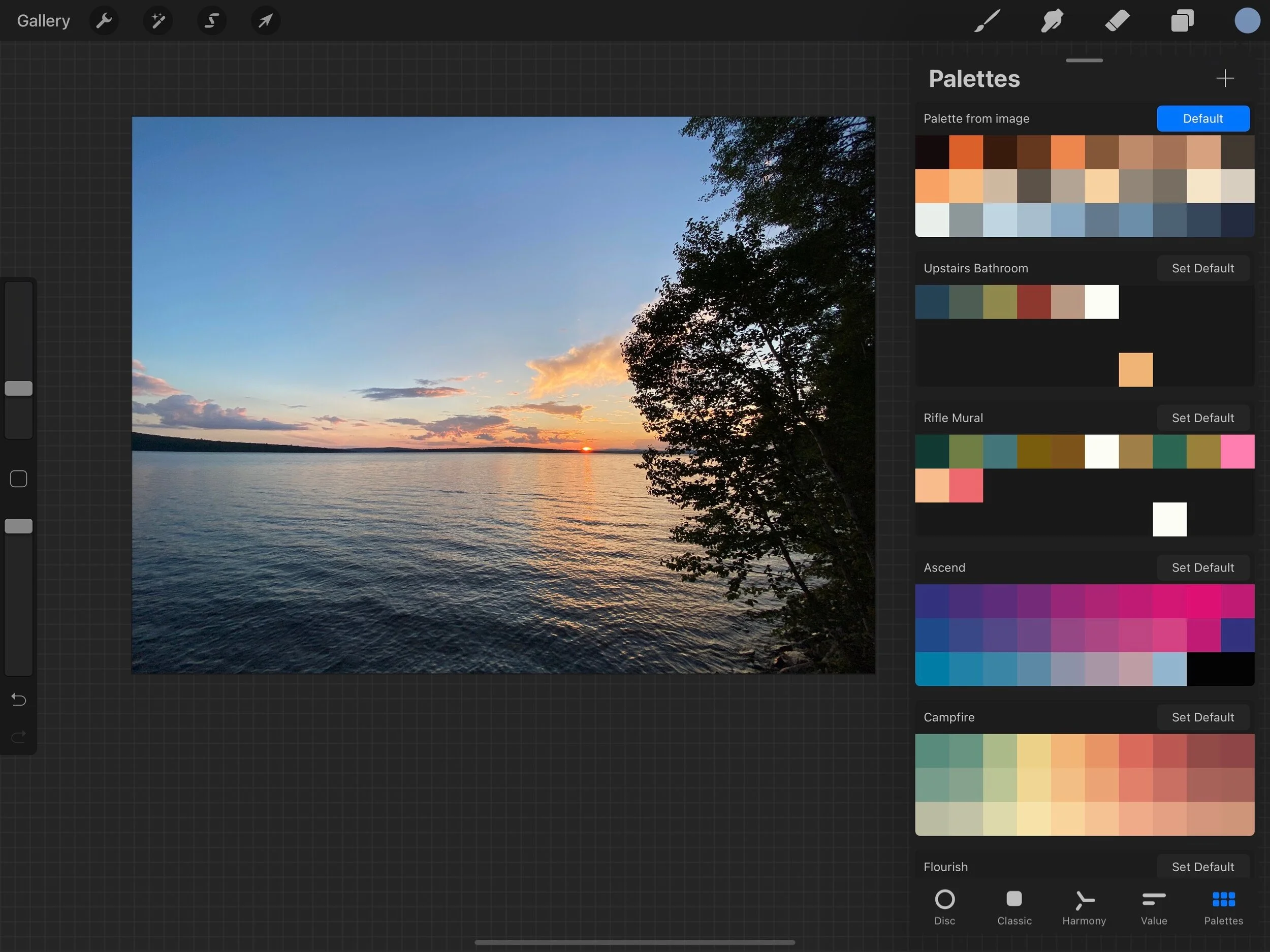Viewport: 1270px width, 952px height.
Task: Tap the square modify button in sidebar
Action: [18, 479]
